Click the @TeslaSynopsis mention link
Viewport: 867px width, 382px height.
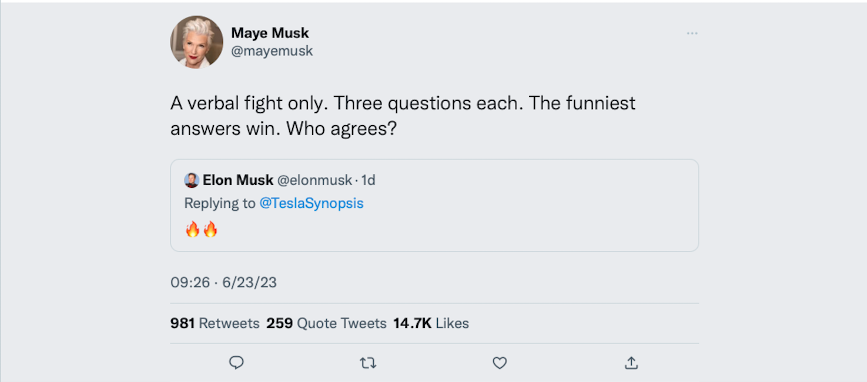[311, 203]
